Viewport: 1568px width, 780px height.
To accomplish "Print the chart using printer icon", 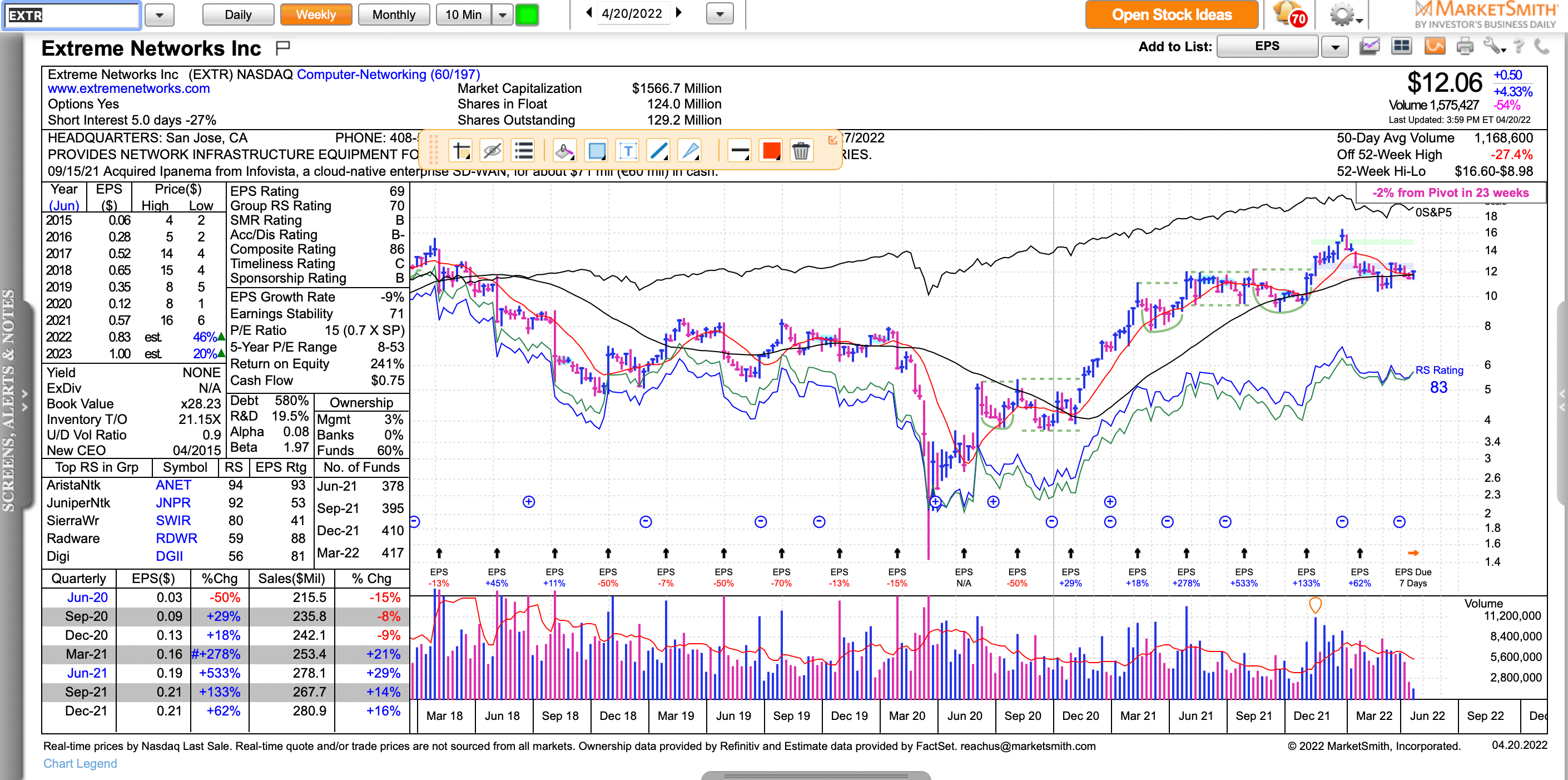I will [x=1465, y=46].
